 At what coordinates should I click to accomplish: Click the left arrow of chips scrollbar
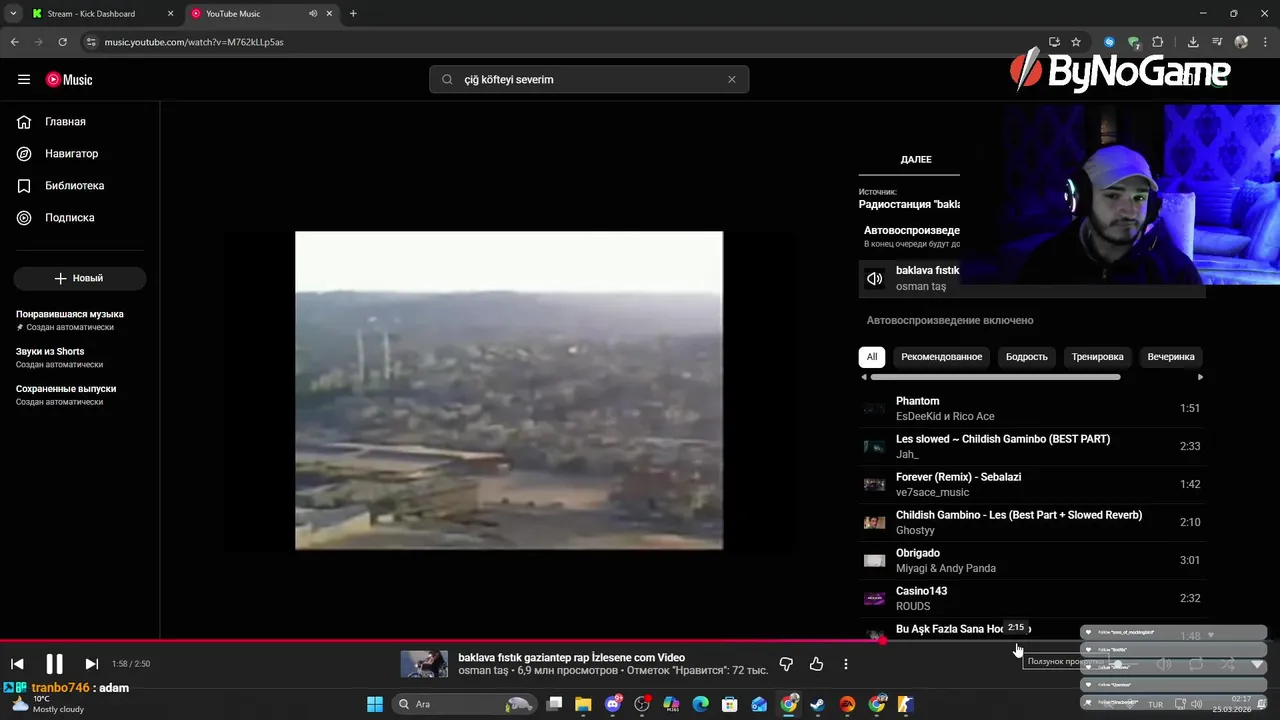(x=864, y=377)
